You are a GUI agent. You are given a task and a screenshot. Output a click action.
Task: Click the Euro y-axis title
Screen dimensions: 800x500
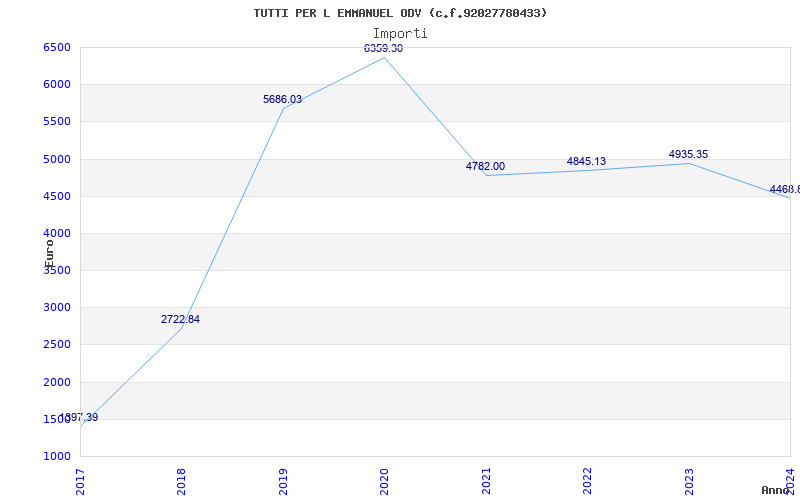49,254
